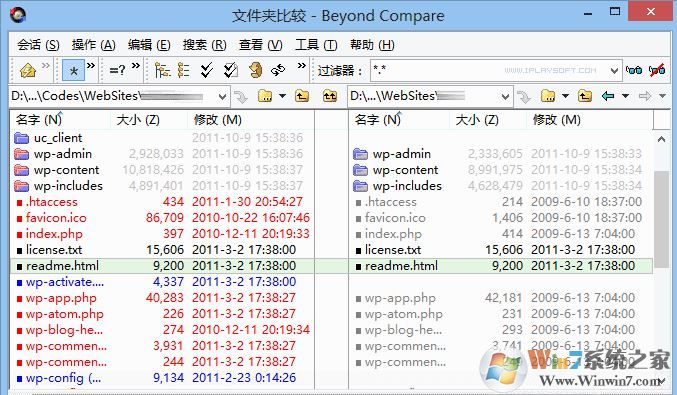677x395 pixels.
Task: Click the vertical scrollbar thumb on right
Action: [x=661, y=219]
